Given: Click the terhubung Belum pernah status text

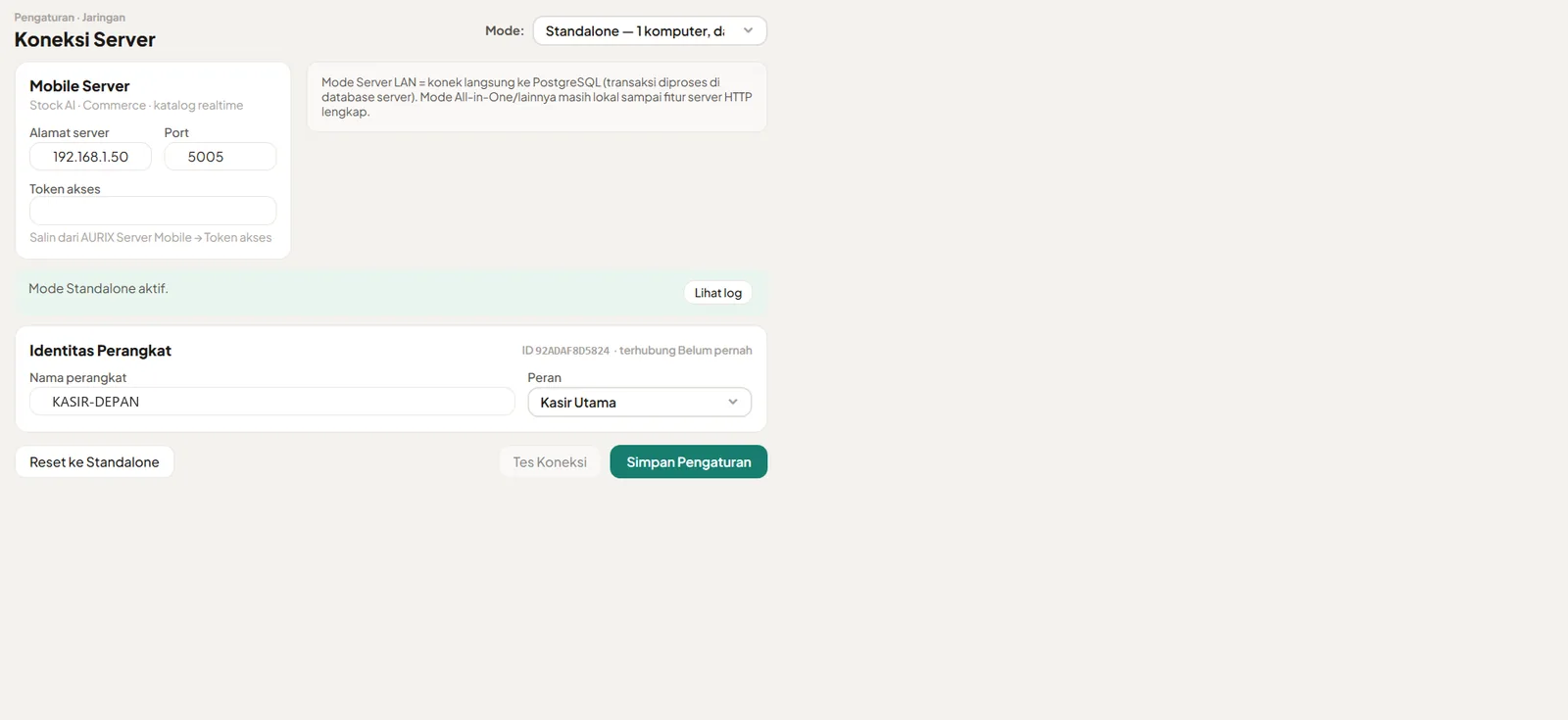Looking at the screenshot, I should [685, 351].
